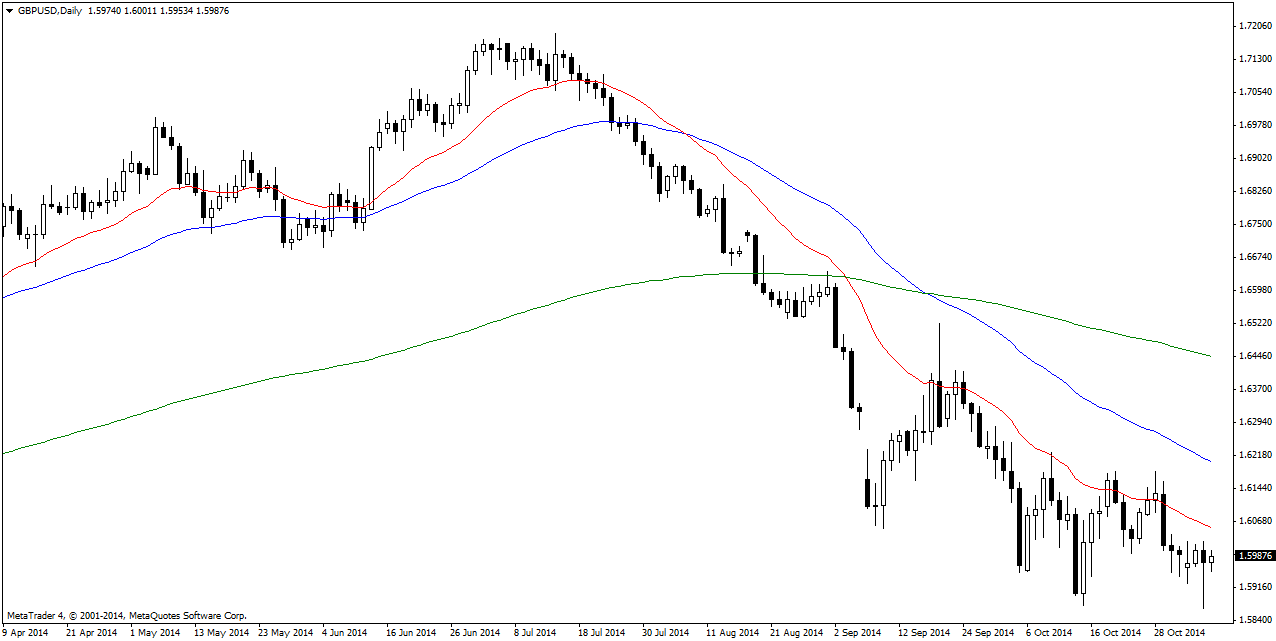The image size is (1276, 641).
Task: Click price label 1.65220
Action: 1255,322
